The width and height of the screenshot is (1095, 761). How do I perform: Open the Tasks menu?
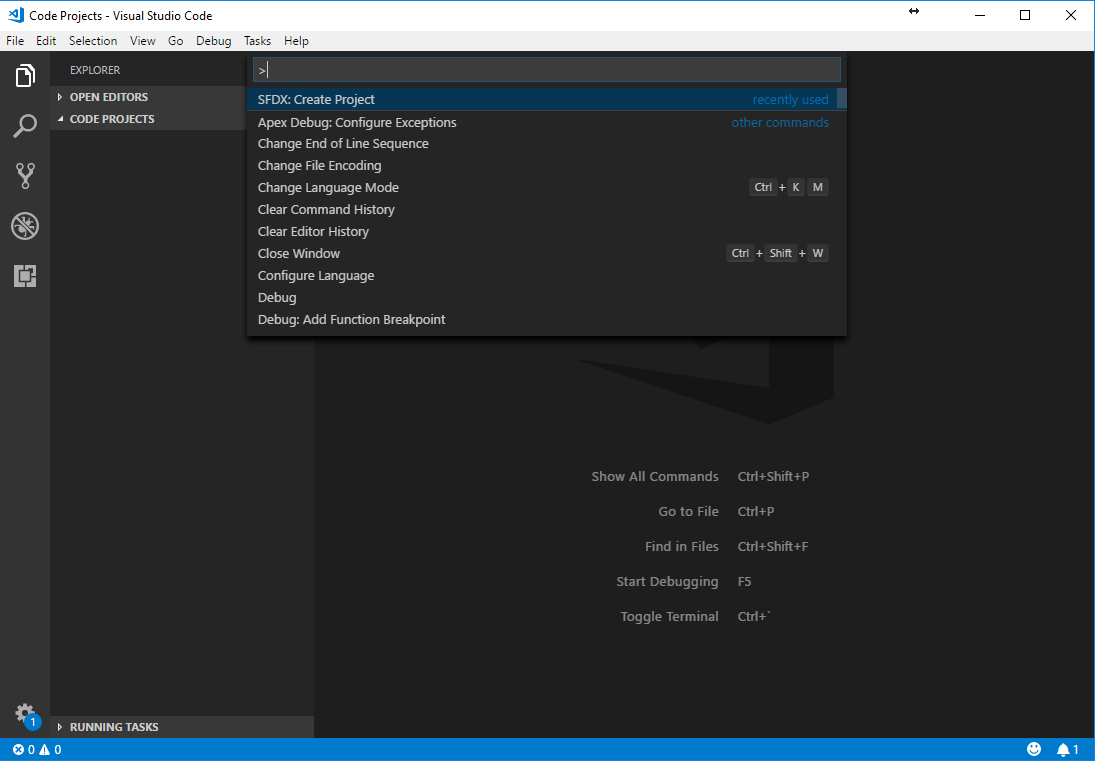tap(257, 40)
